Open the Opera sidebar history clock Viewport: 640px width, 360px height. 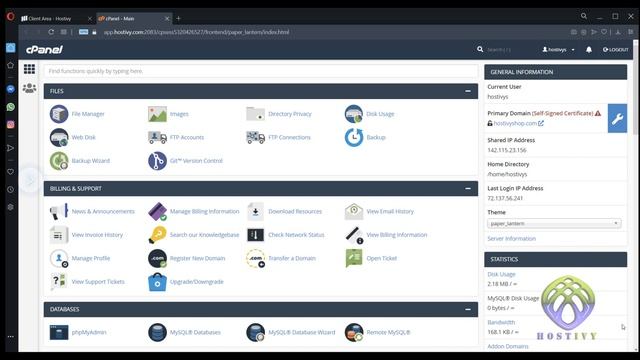(x=11, y=190)
